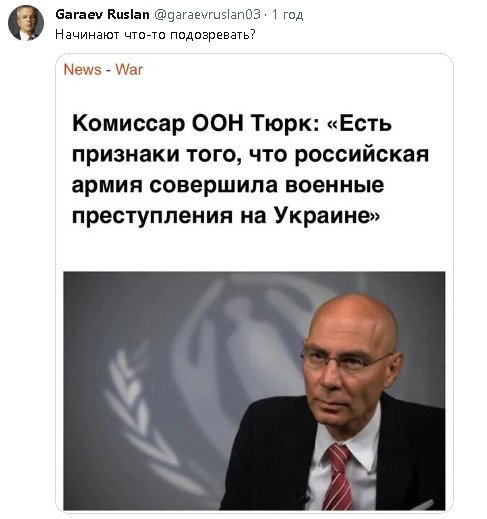Open the 'News' category link
Screen dimensions: 487x519
click(82, 70)
